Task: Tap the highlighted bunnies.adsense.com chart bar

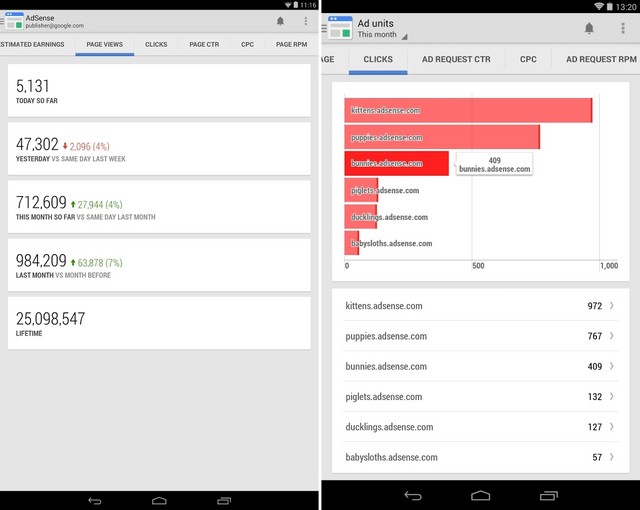Action: click(396, 163)
